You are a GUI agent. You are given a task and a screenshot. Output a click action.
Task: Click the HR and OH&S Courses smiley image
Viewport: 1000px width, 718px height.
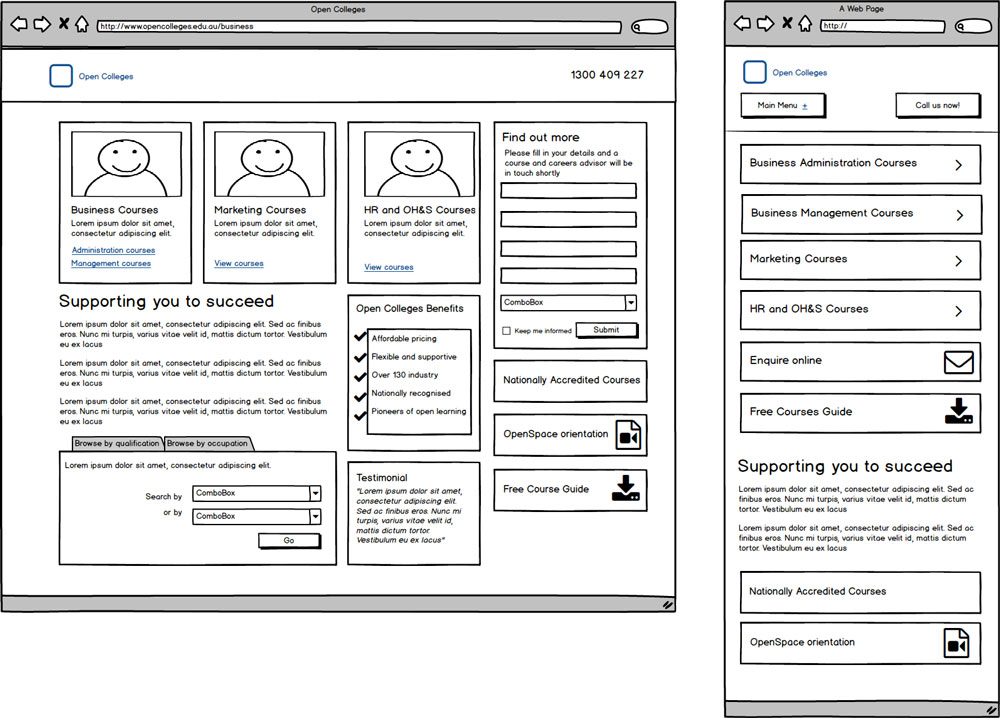click(x=419, y=164)
